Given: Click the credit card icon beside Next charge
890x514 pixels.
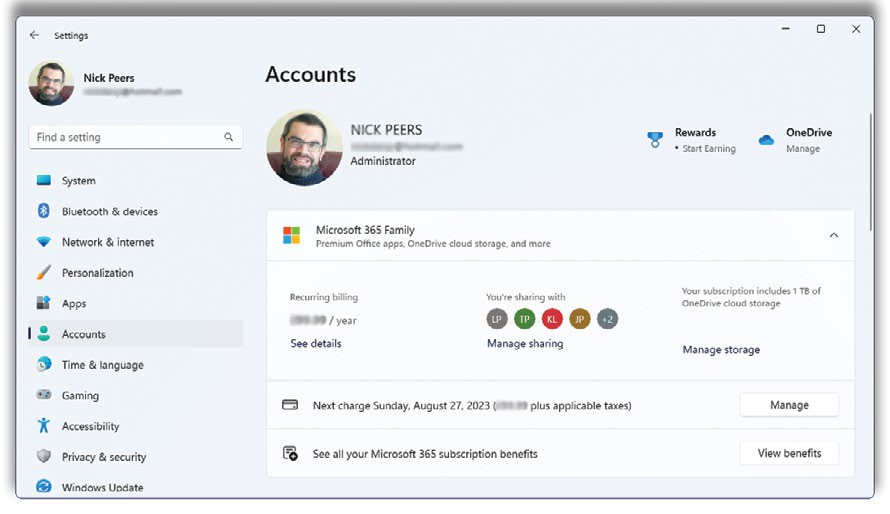Looking at the screenshot, I should (290, 405).
